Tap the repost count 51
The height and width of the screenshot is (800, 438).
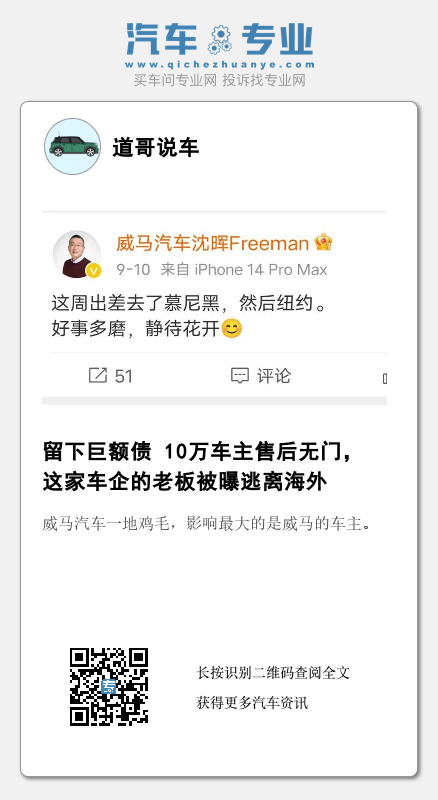pyautogui.click(x=124, y=377)
